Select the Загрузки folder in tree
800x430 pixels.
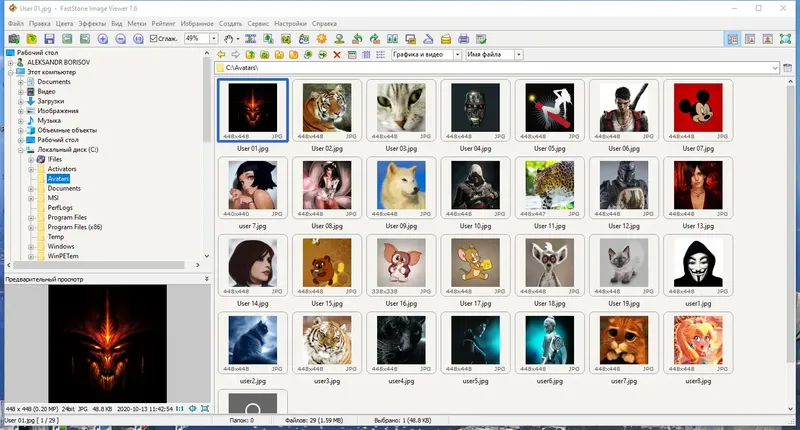51,101
